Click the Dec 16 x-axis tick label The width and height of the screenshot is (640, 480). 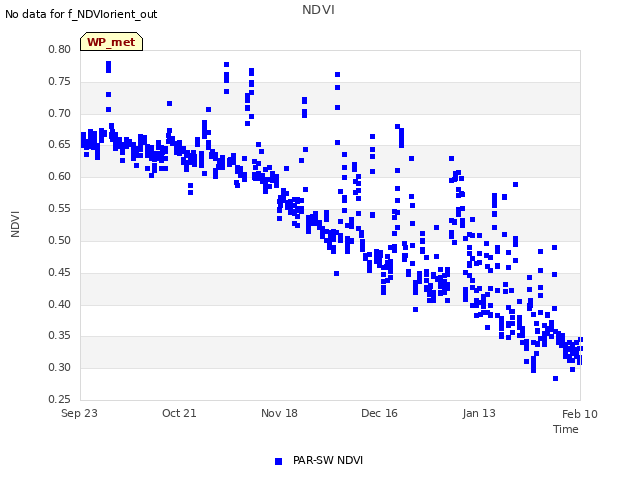click(x=379, y=413)
